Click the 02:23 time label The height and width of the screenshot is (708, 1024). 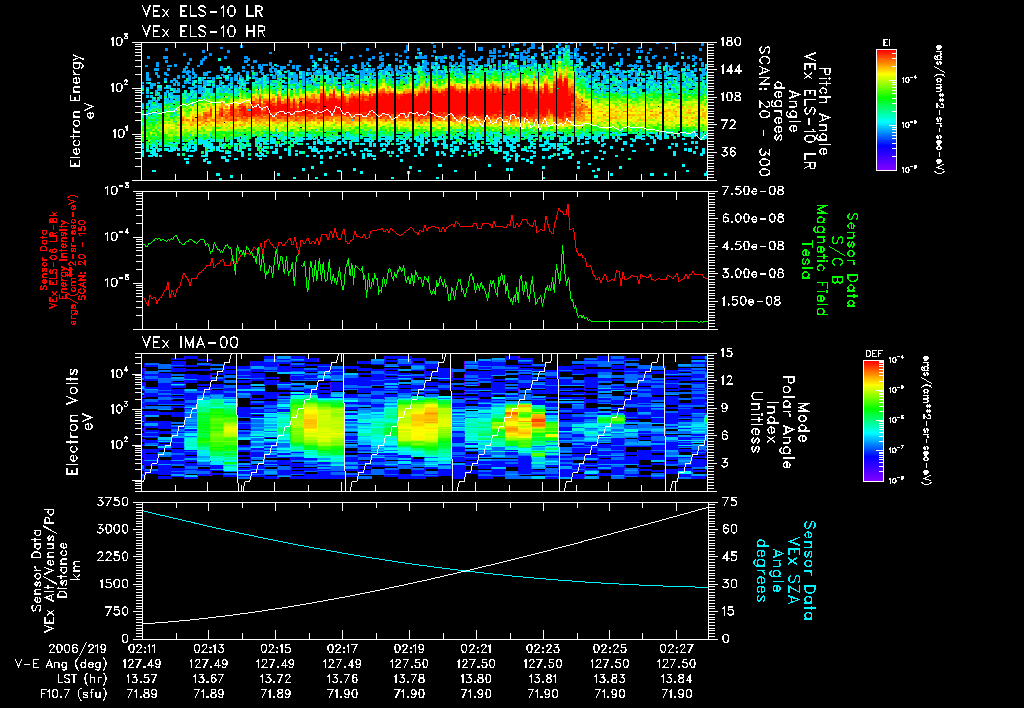point(543,649)
